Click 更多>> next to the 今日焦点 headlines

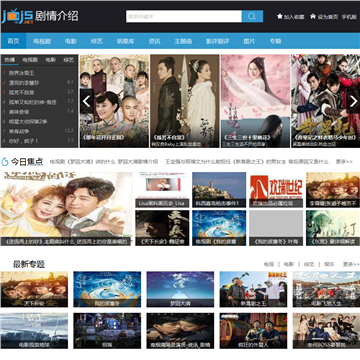pyautogui.click(x=344, y=162)
